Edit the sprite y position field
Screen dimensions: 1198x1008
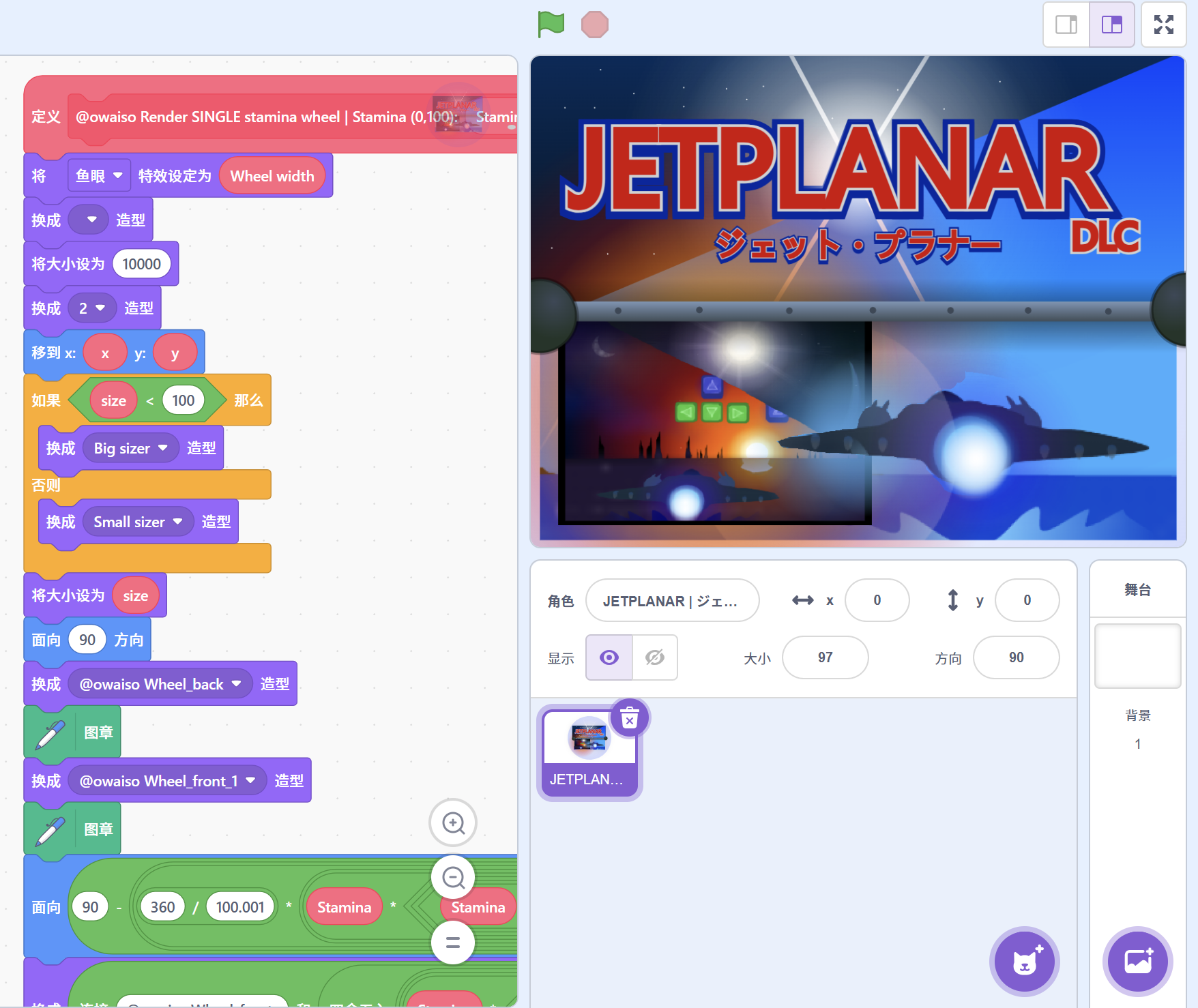[1027, 600]
